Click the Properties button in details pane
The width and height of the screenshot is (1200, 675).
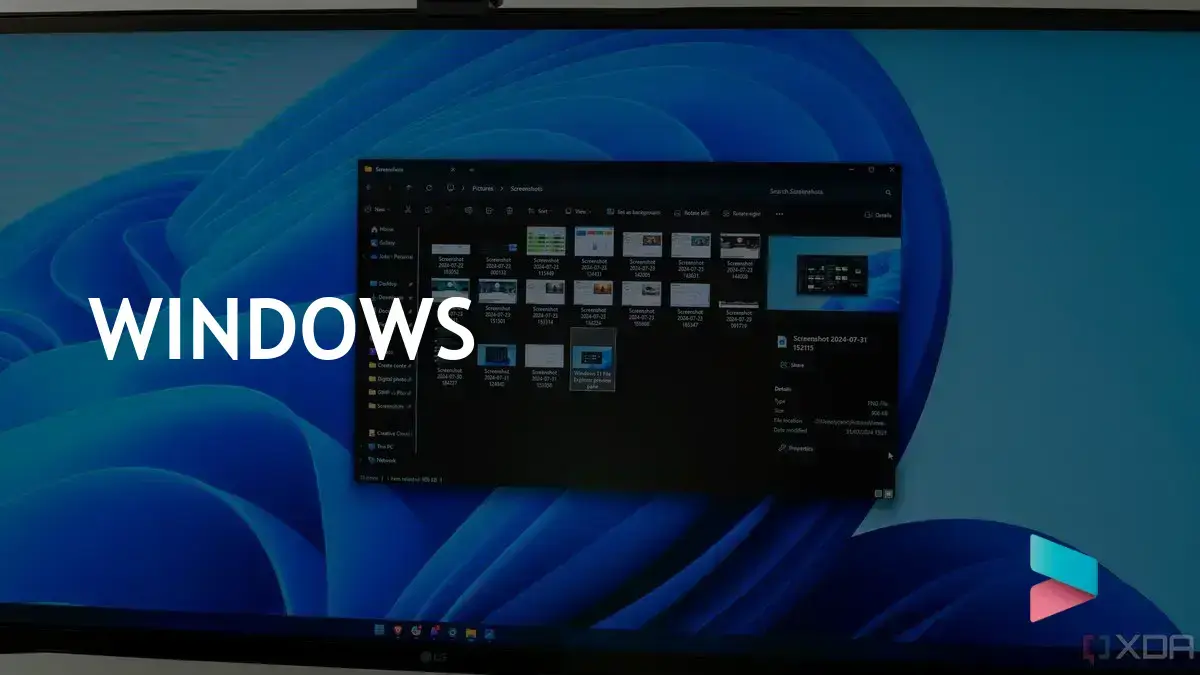tap(796, 448)
